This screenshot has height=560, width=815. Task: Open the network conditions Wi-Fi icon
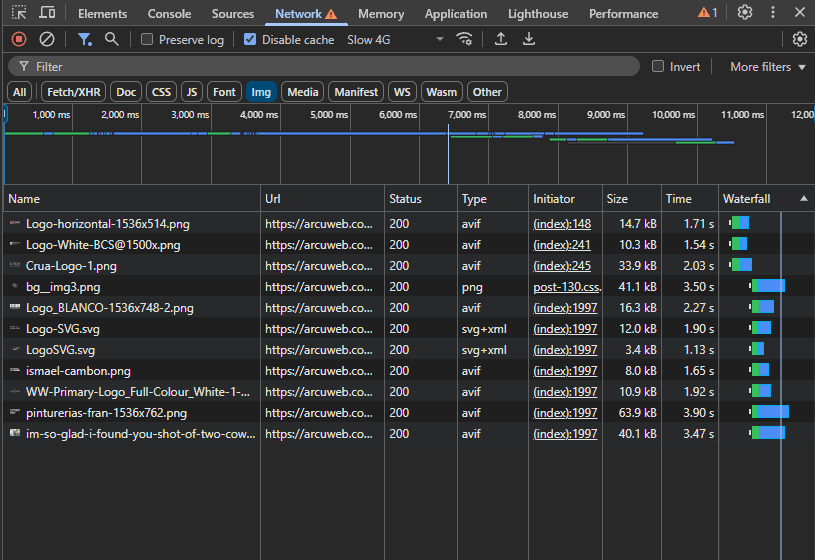pos(464,39)
